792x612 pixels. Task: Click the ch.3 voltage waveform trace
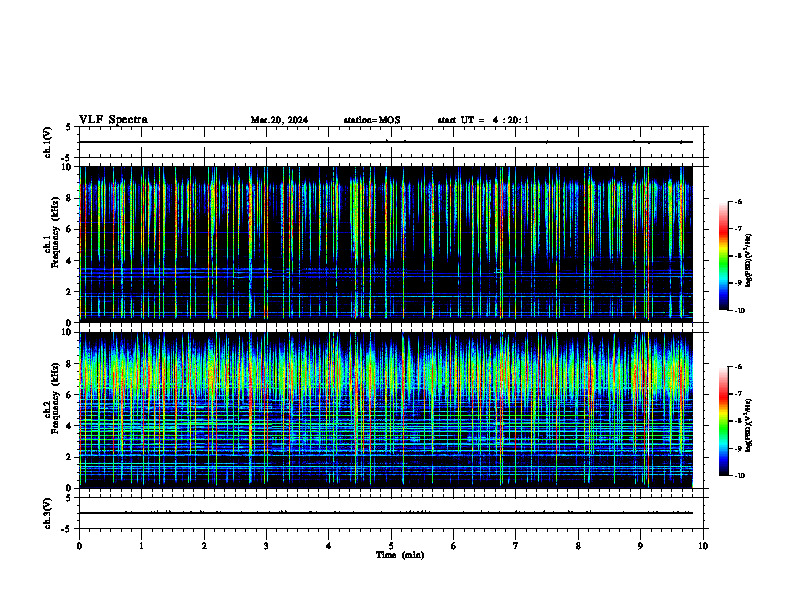pos(386,513)
